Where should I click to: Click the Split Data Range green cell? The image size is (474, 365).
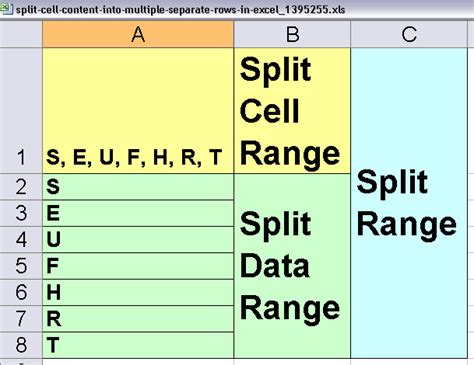292,266
